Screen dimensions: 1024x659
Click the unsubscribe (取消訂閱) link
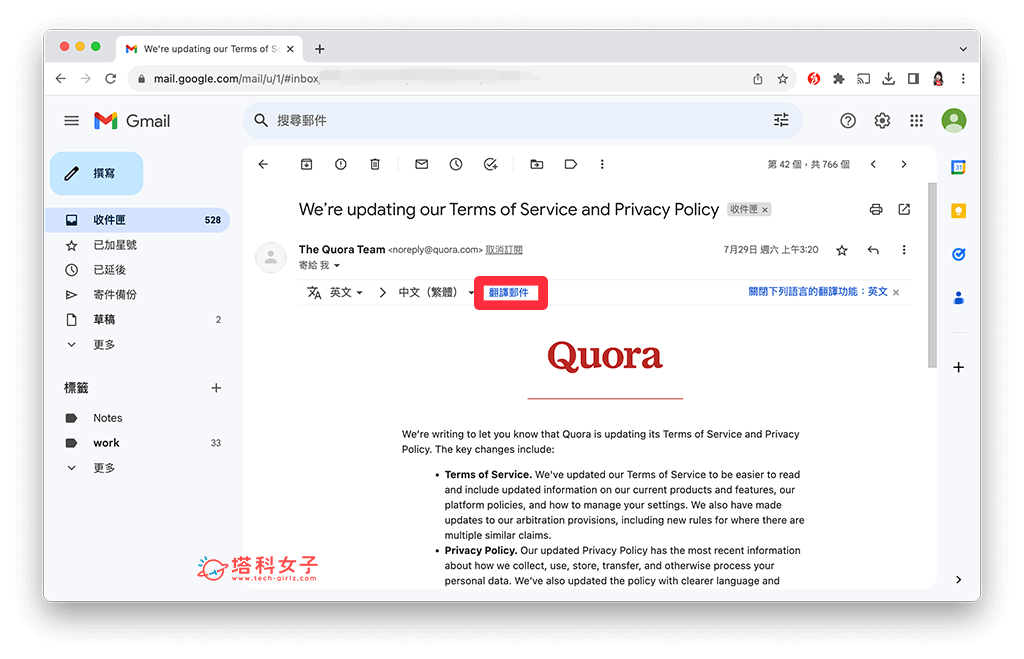504,250
